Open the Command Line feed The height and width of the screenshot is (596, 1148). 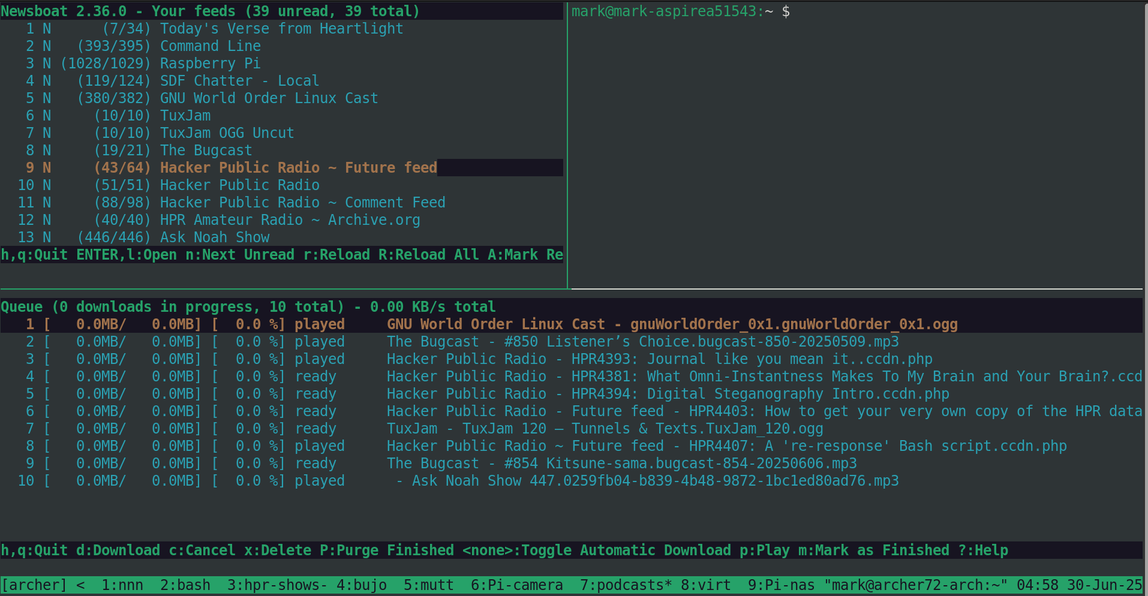pos(210,46)
